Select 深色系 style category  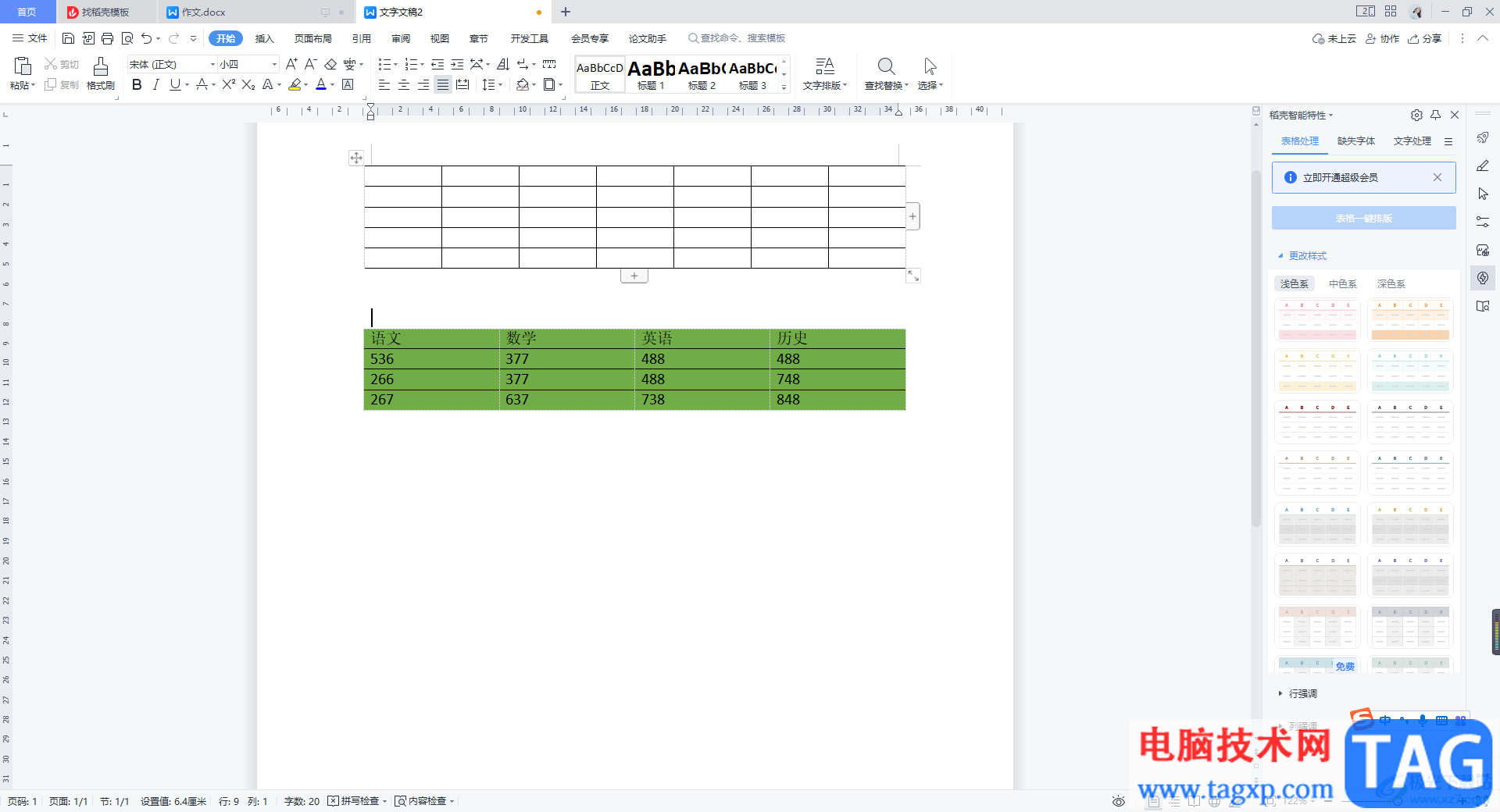pos(1391,284)
